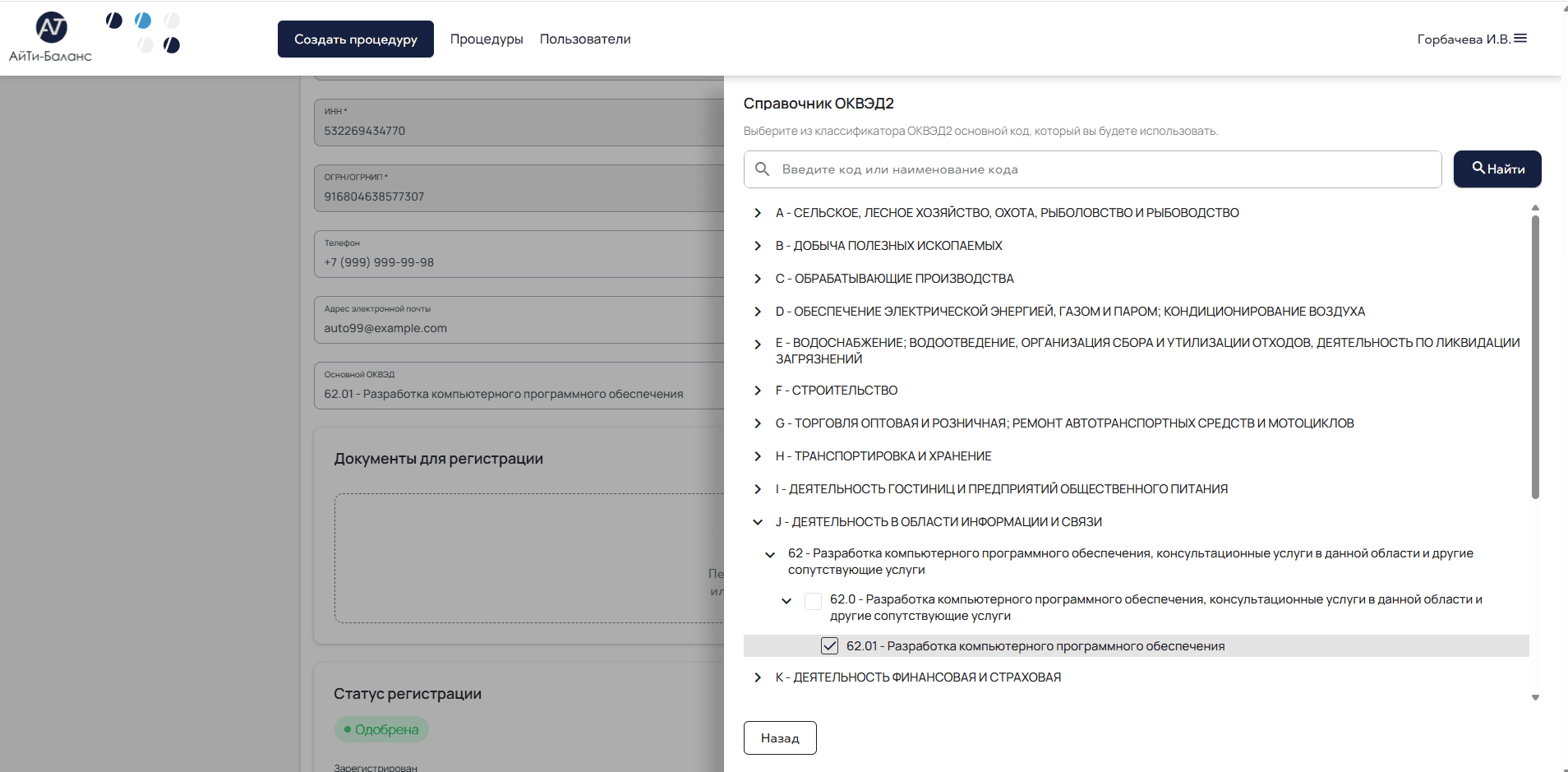This screenshot has height=772, width=1568.
Task: Uncheck the 62.01 code checkbox
Action: [829, 646]
